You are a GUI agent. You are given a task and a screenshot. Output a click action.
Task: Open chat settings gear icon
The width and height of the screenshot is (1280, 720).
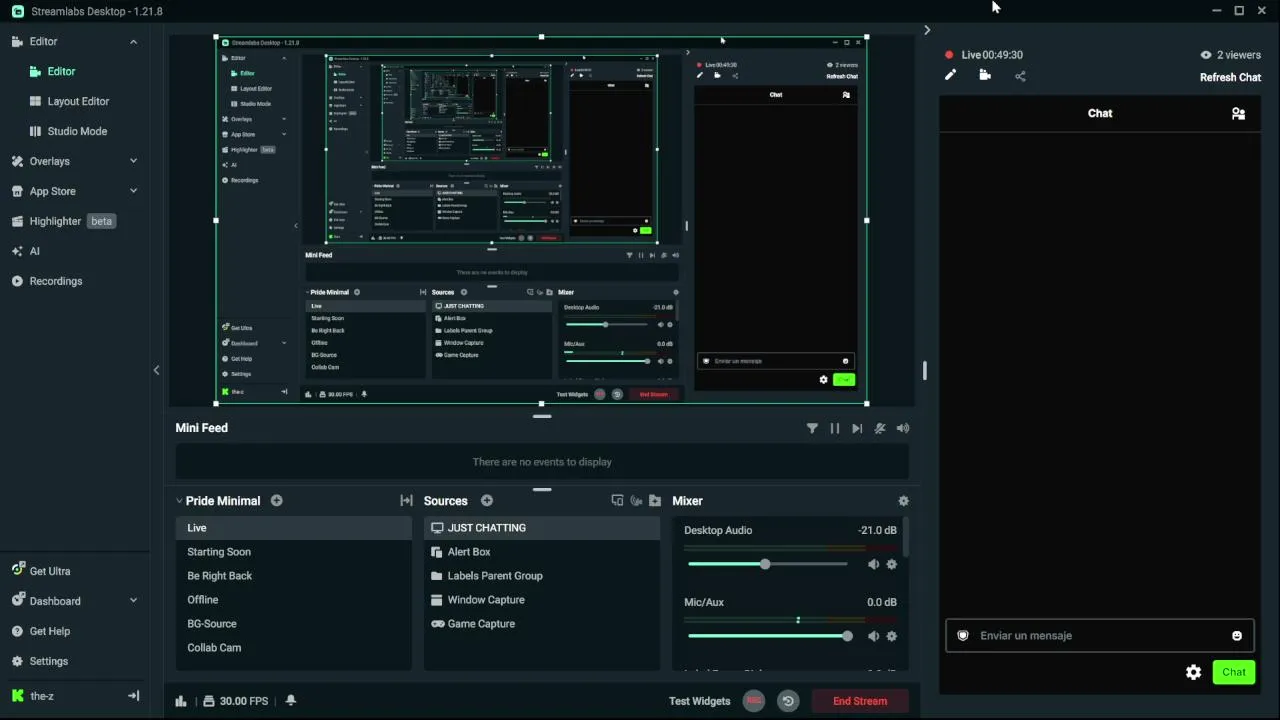1193,673
